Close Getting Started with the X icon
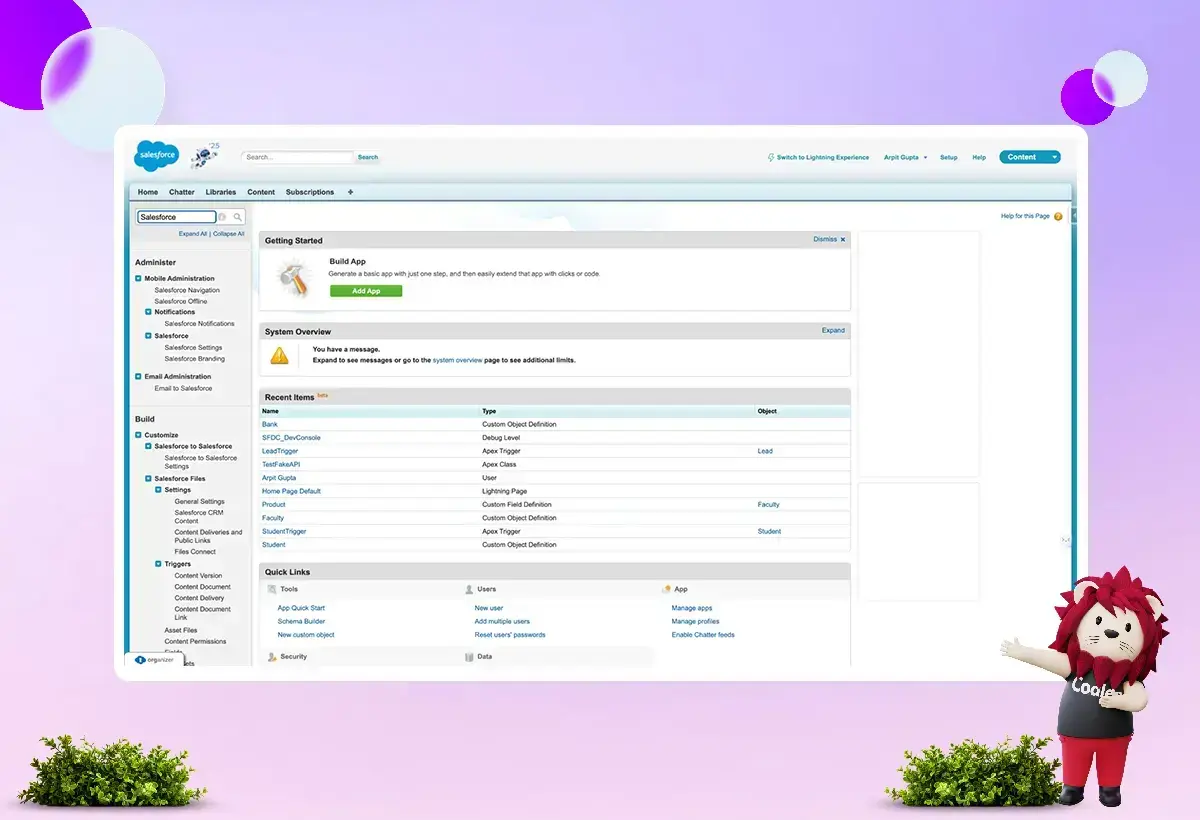The height and width of the screenshot is (820, 1200). pyautogui.click(x=843, y=240)
